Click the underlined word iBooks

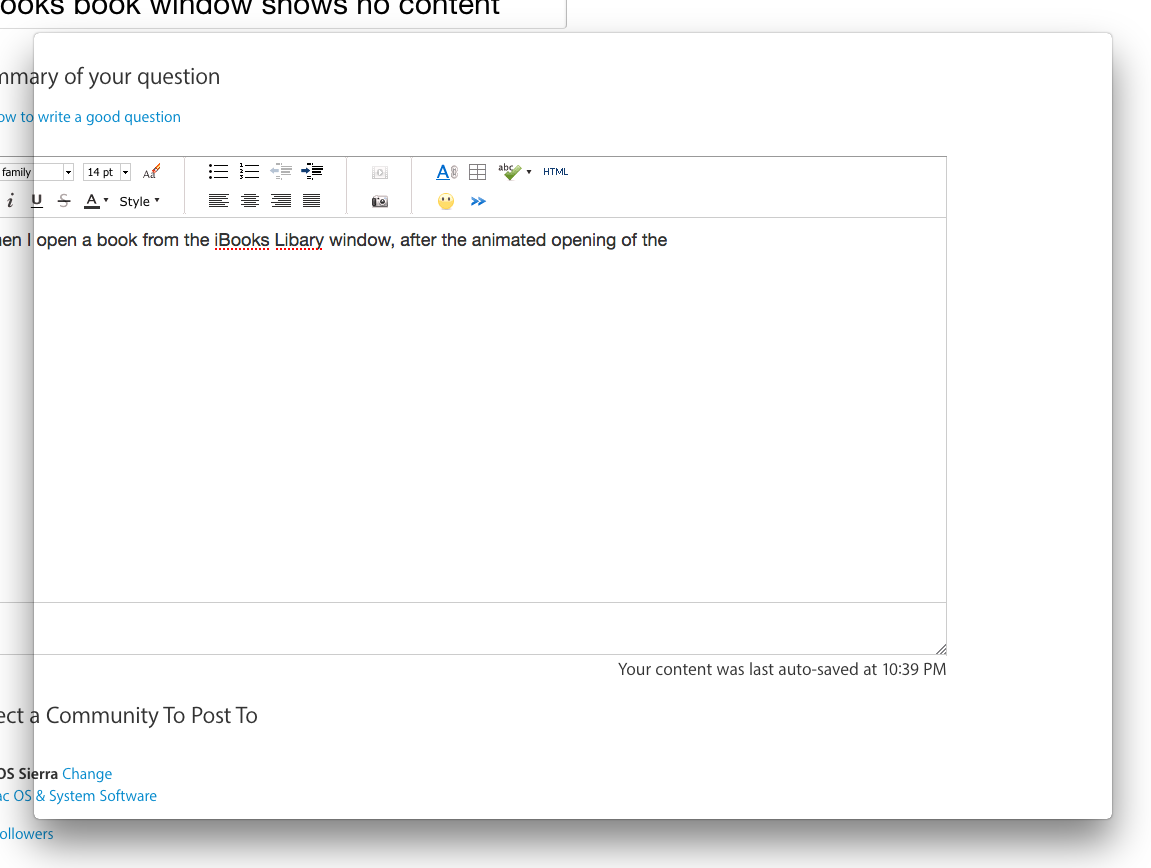pos(242,240)
